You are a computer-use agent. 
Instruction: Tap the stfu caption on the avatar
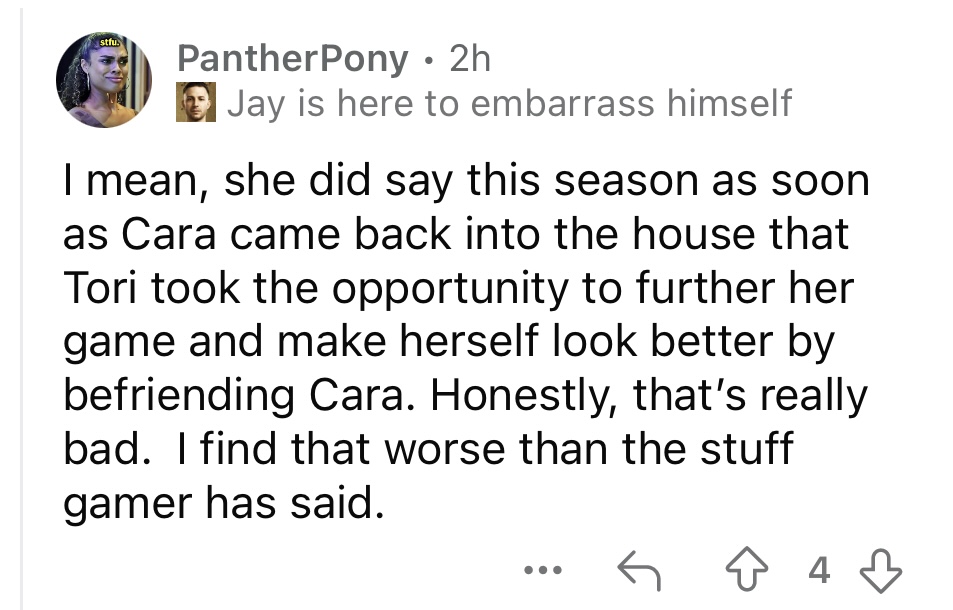(111, 43)
